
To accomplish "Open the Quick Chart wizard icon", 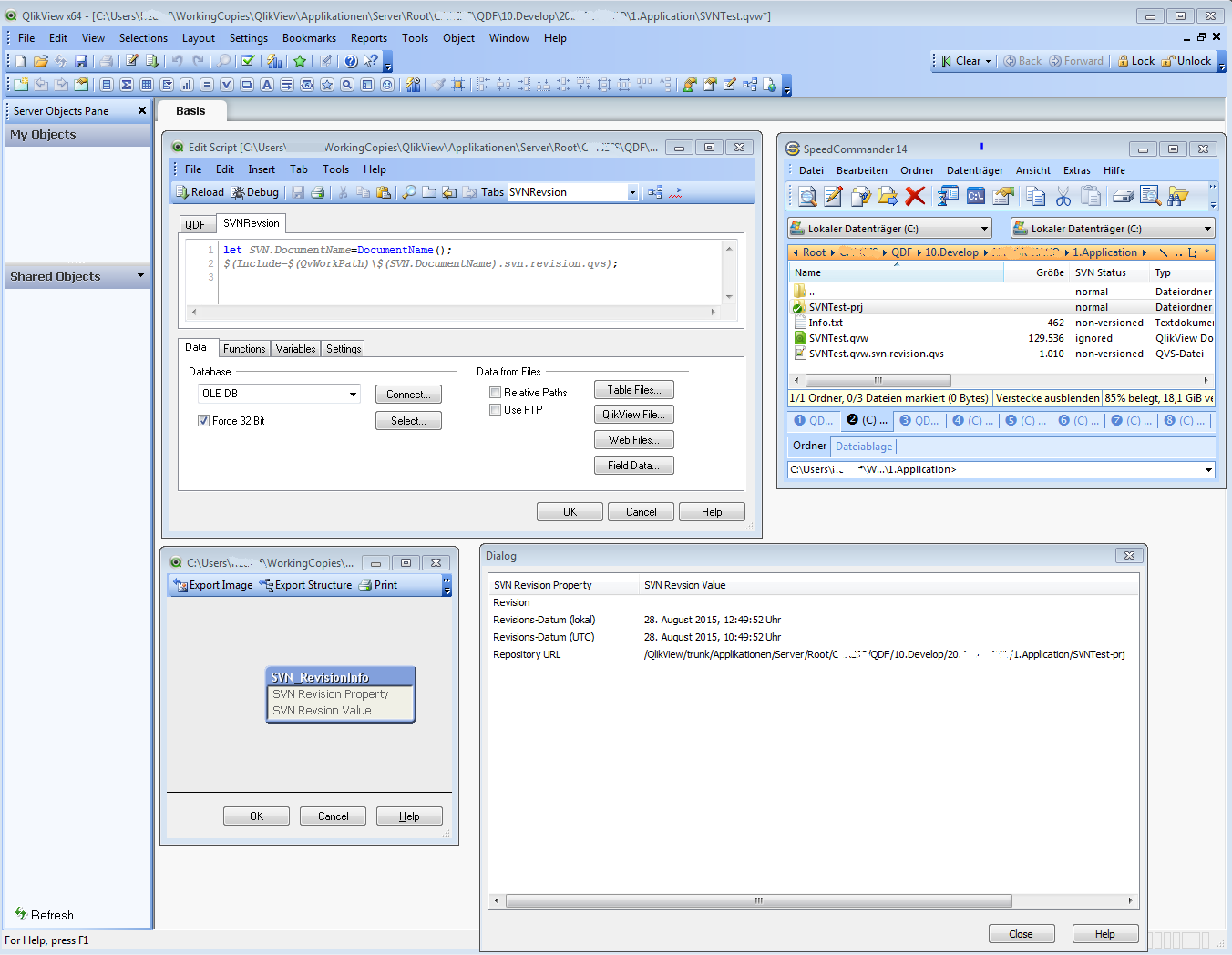I will [x=274, y=61].
